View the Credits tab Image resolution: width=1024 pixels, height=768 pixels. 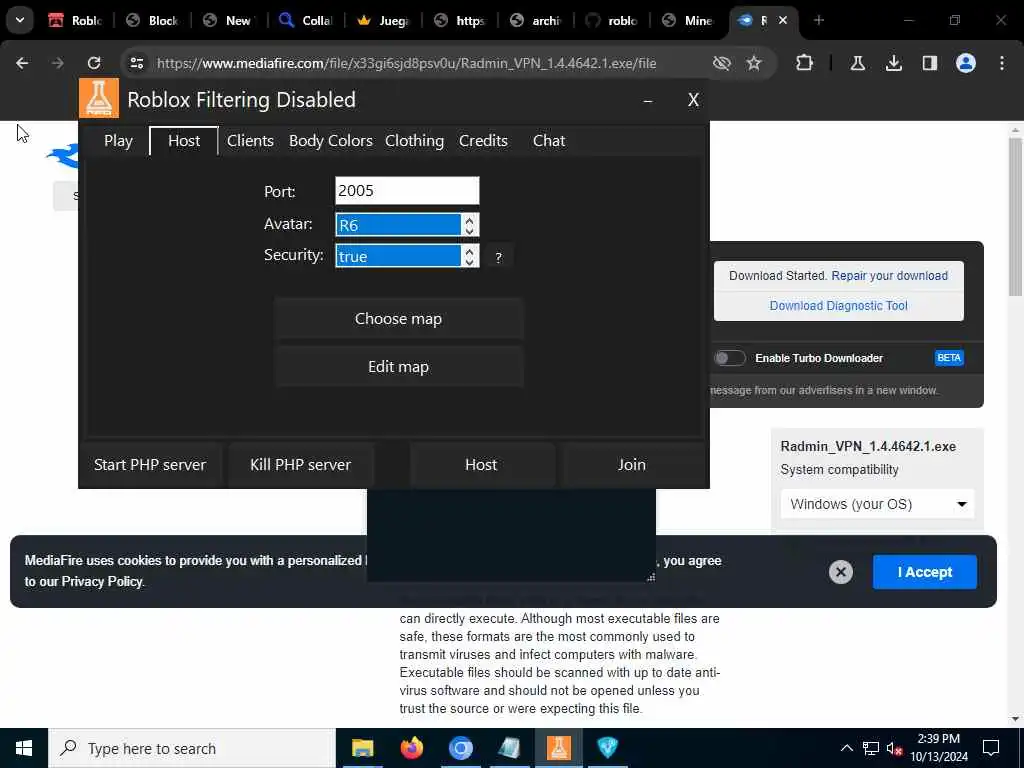tap(483, 140)
